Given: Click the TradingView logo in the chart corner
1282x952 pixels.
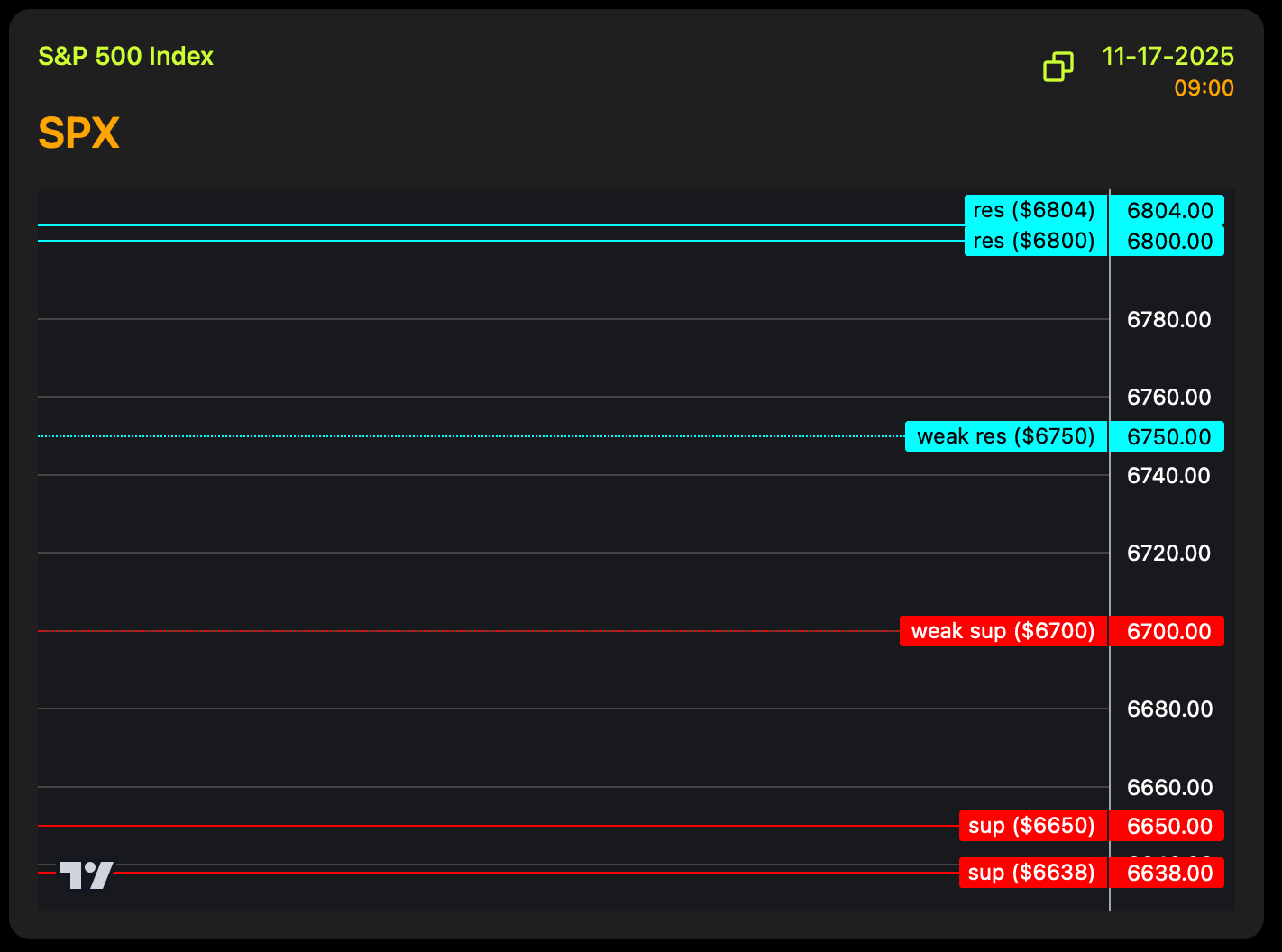Looking at the screenshot, I should tap(87, 874).
